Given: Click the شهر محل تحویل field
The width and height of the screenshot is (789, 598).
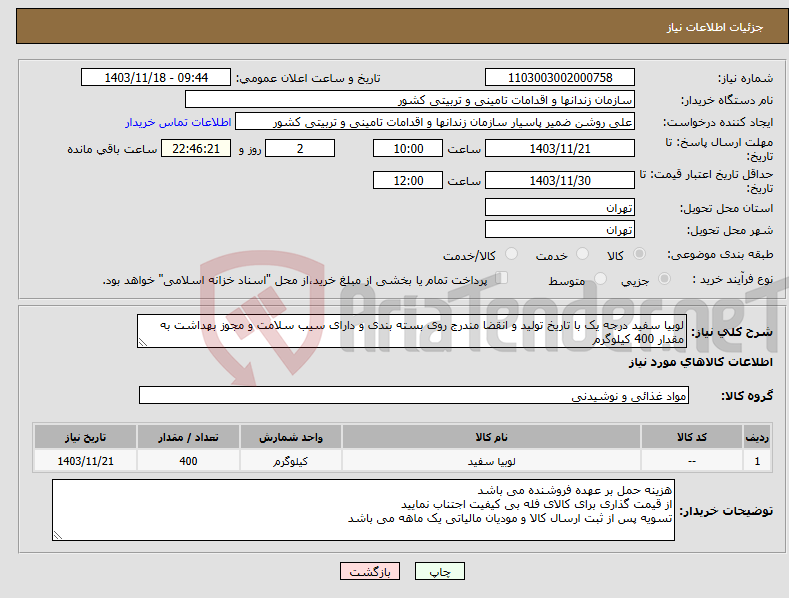Looking at the screenshot, I should tap(560, 230).
